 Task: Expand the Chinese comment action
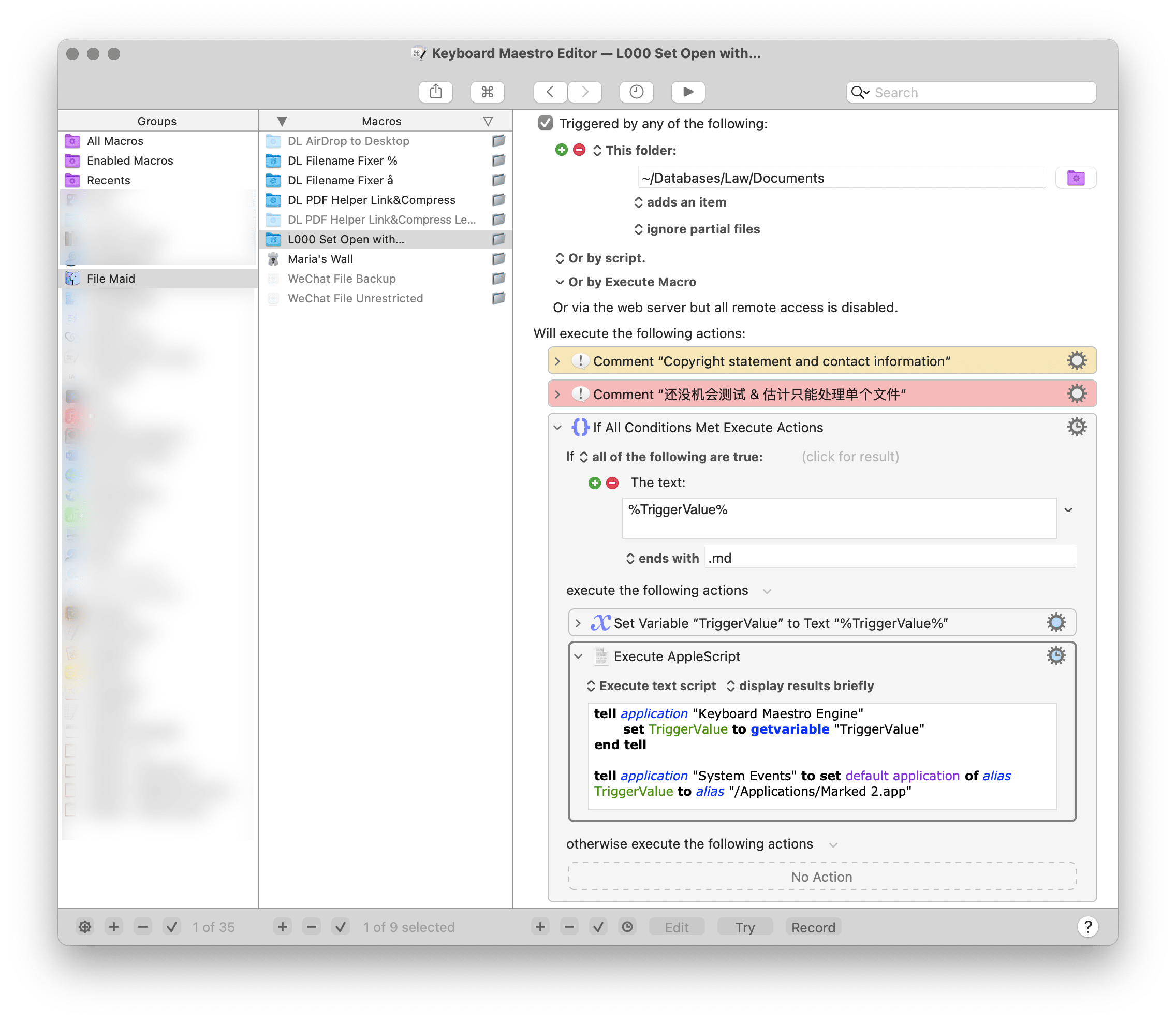click(557, 394)
